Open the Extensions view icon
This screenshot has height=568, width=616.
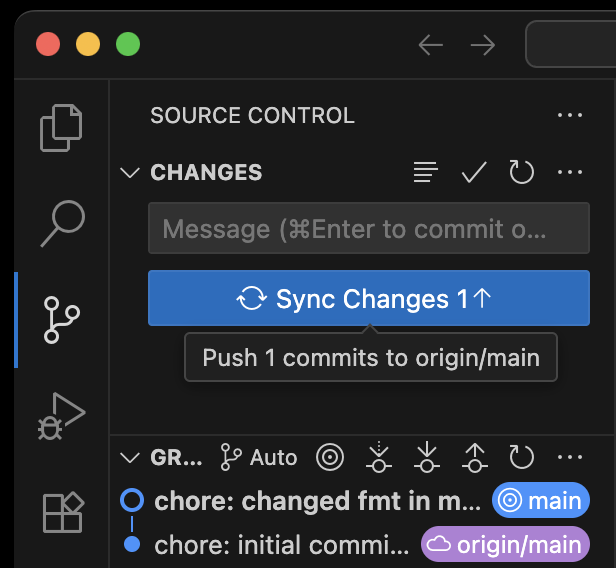point(63,512)
